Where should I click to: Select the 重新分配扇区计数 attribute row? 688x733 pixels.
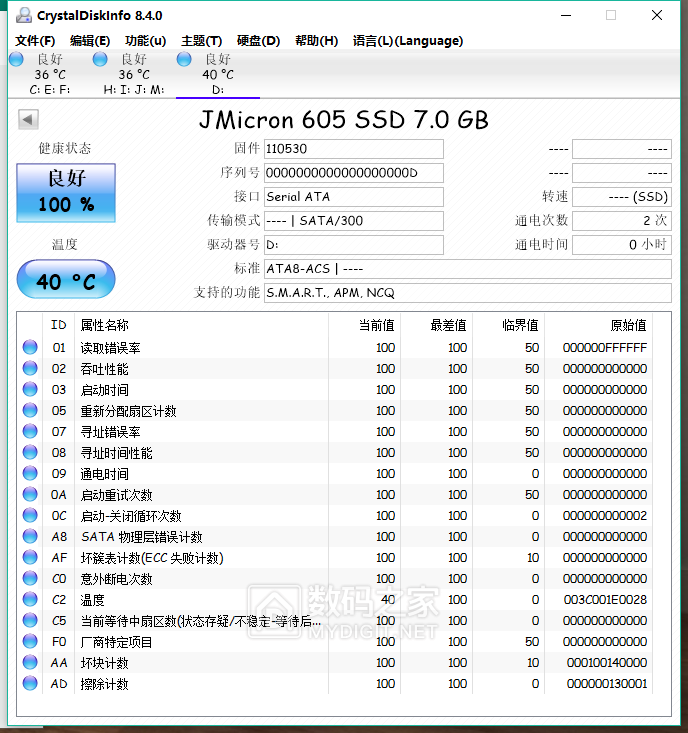[x=335, y=410]
